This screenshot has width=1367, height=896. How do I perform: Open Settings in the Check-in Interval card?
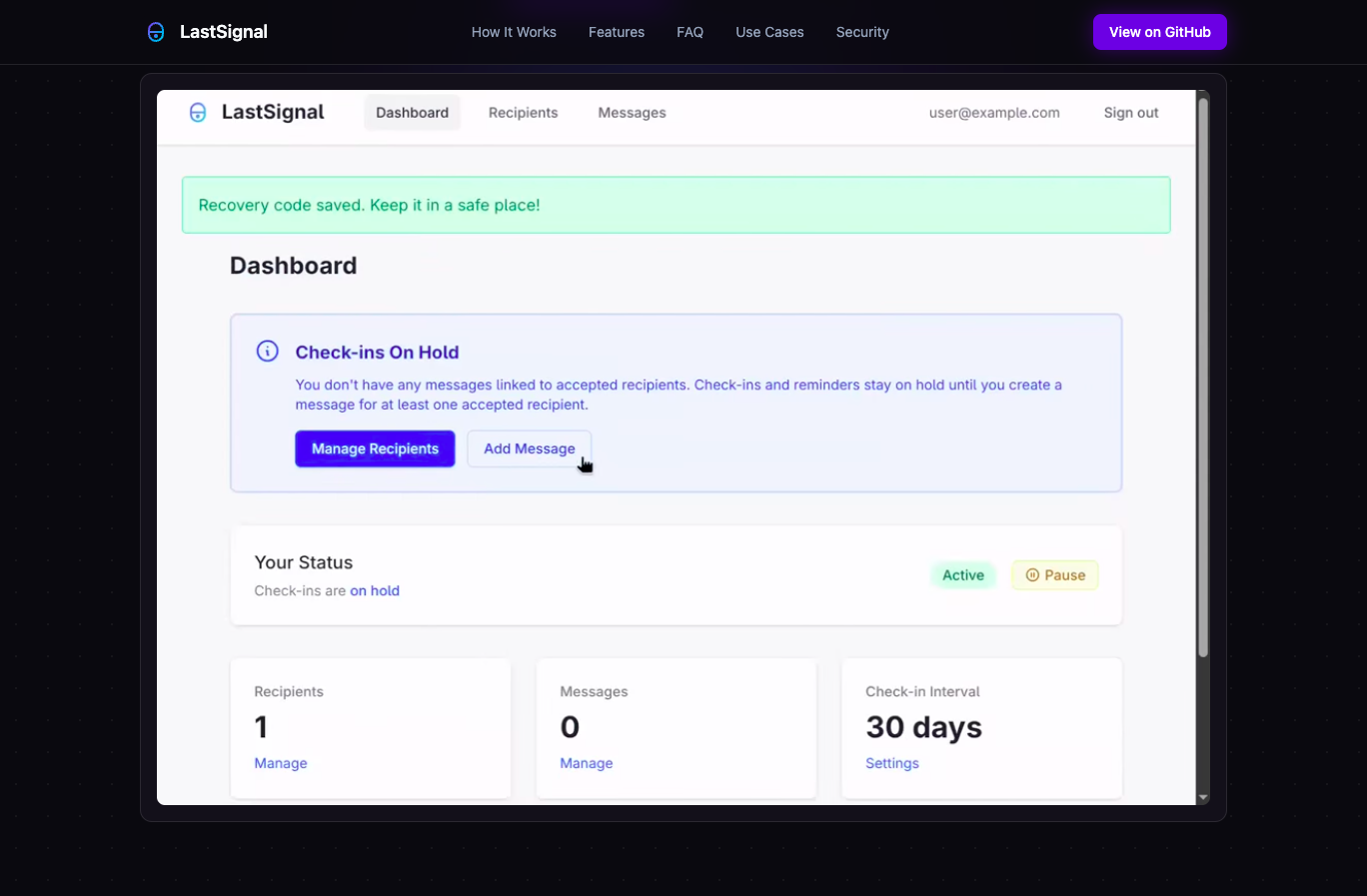click(x=892, y=763)
